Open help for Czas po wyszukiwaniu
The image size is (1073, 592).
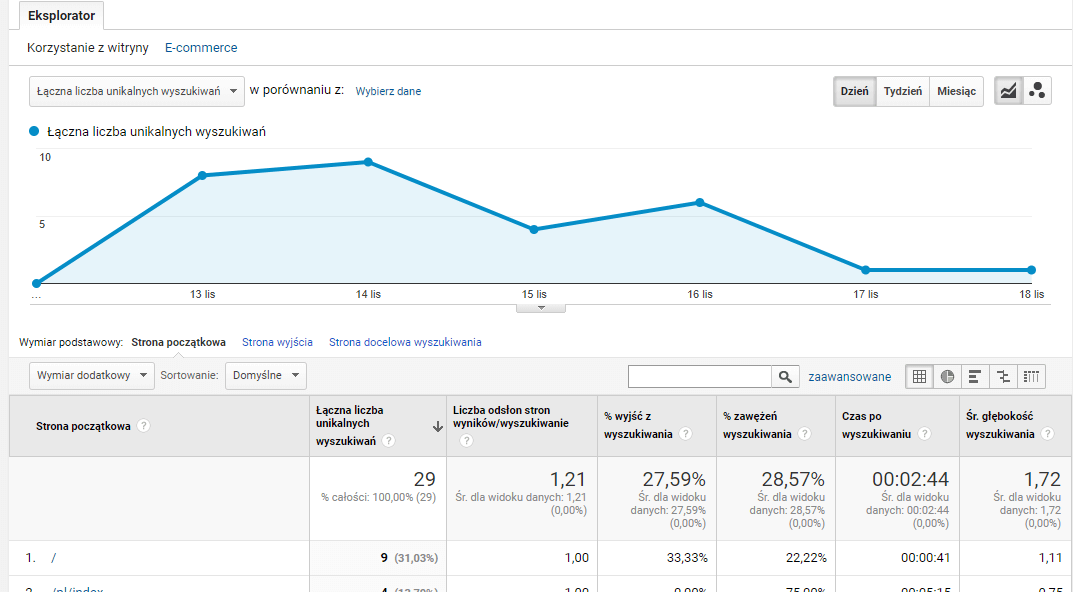click(924, 433)
